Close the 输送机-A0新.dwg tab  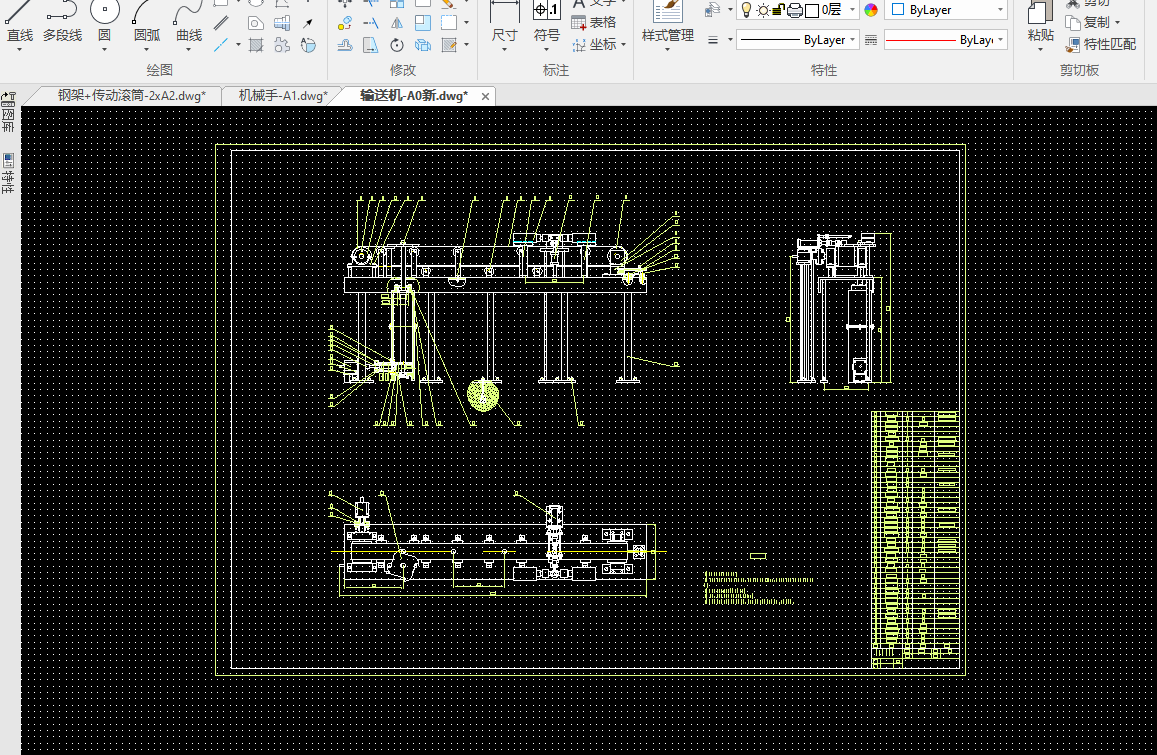pos(486,96)
